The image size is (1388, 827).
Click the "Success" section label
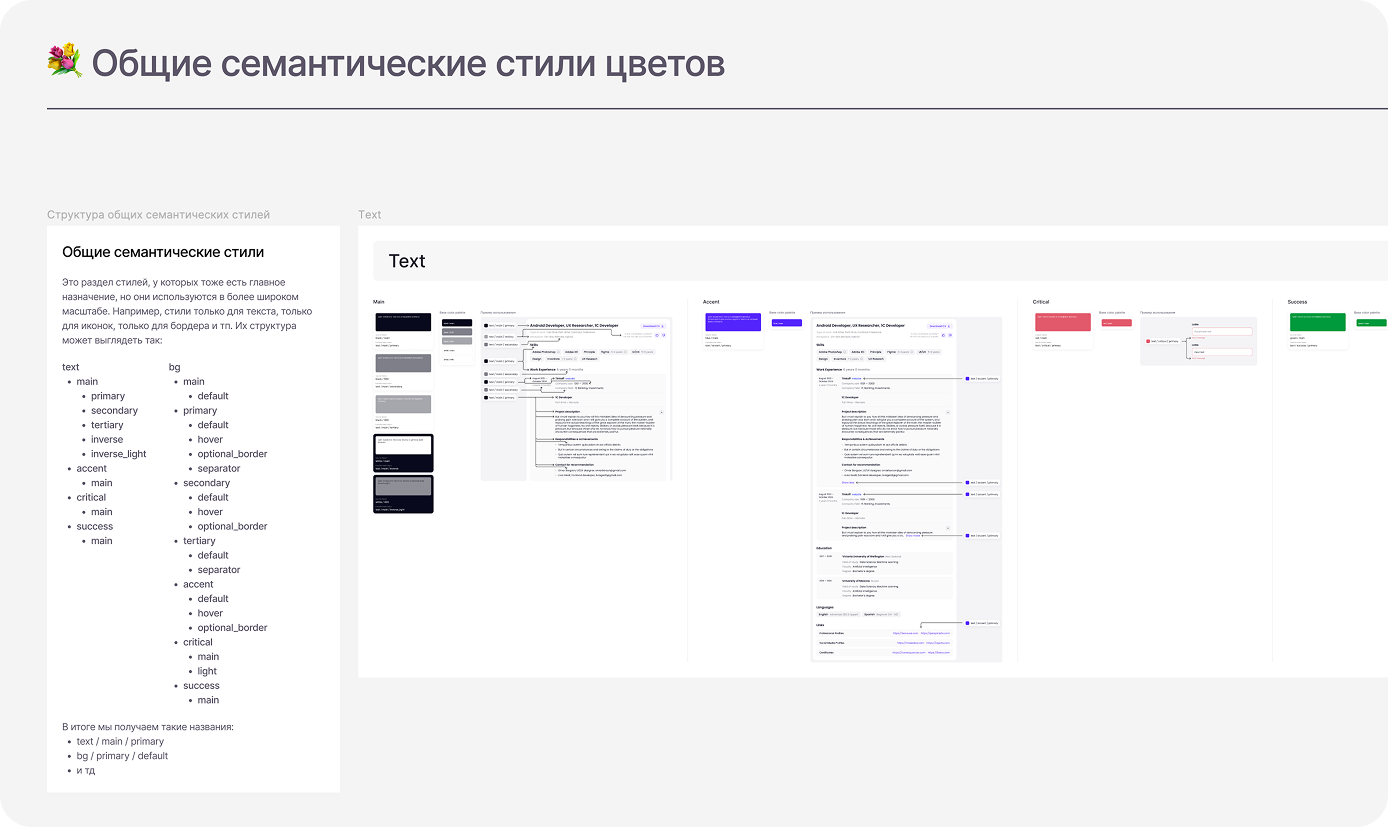click(1297, 302)
